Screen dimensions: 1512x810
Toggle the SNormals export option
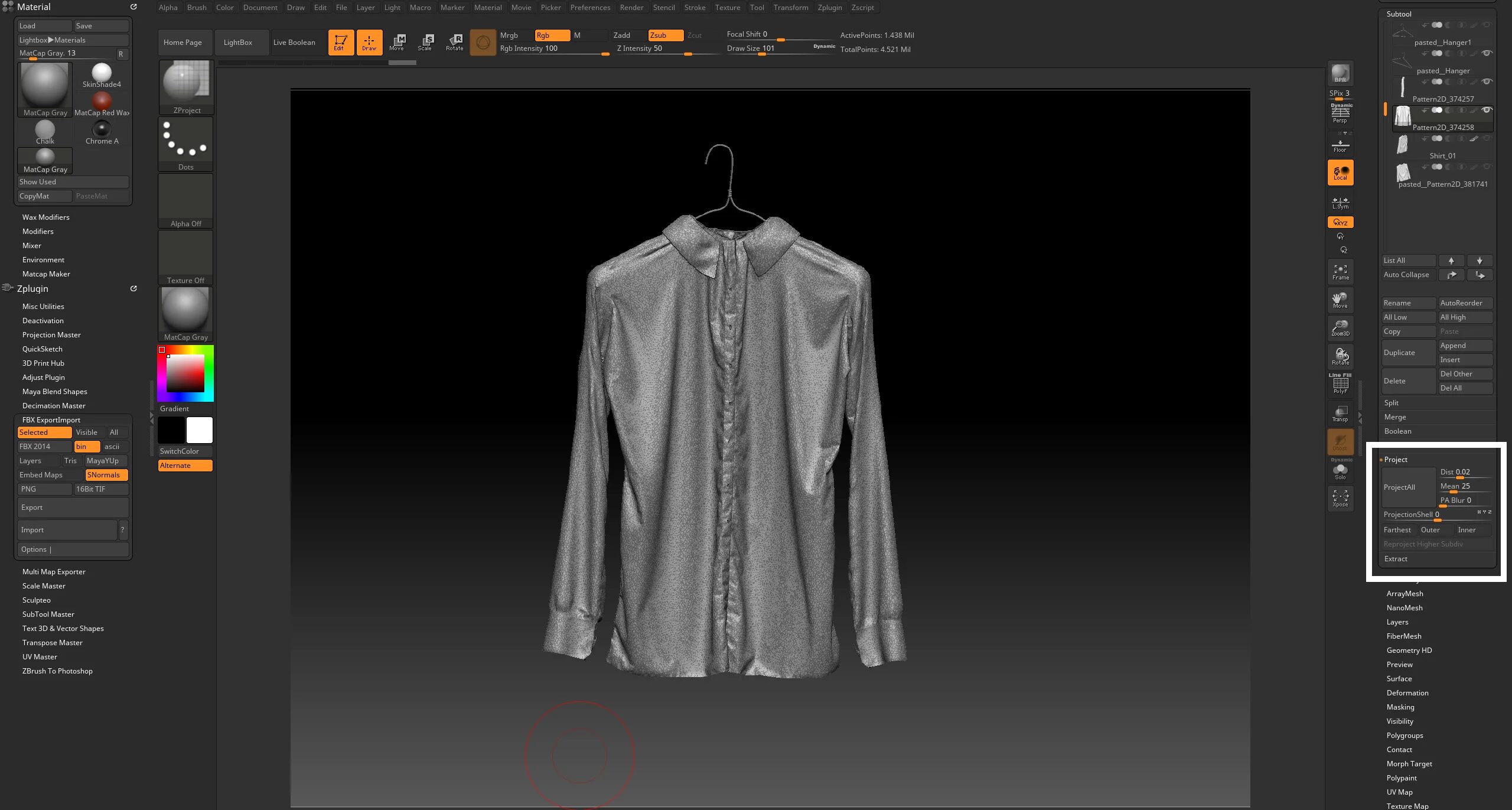[106, 475]
